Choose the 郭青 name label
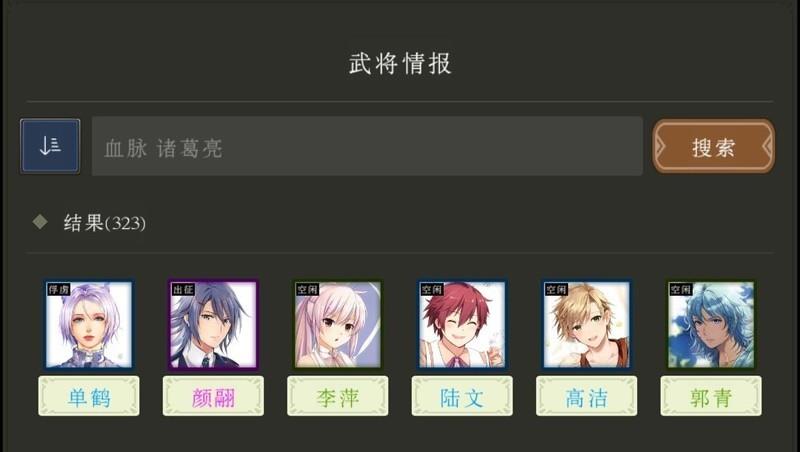800x452 pixels. pos(711,396)
